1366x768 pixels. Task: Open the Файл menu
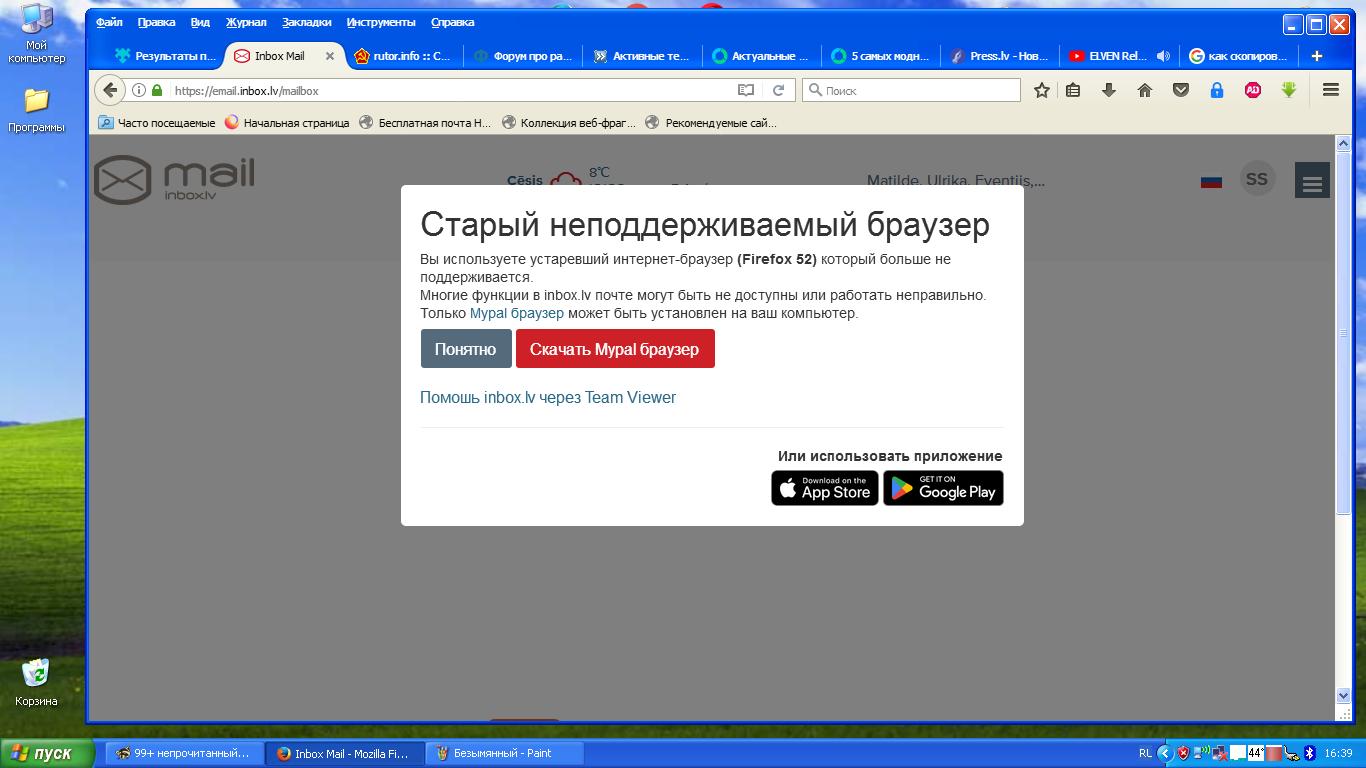(x=109, y=22)
